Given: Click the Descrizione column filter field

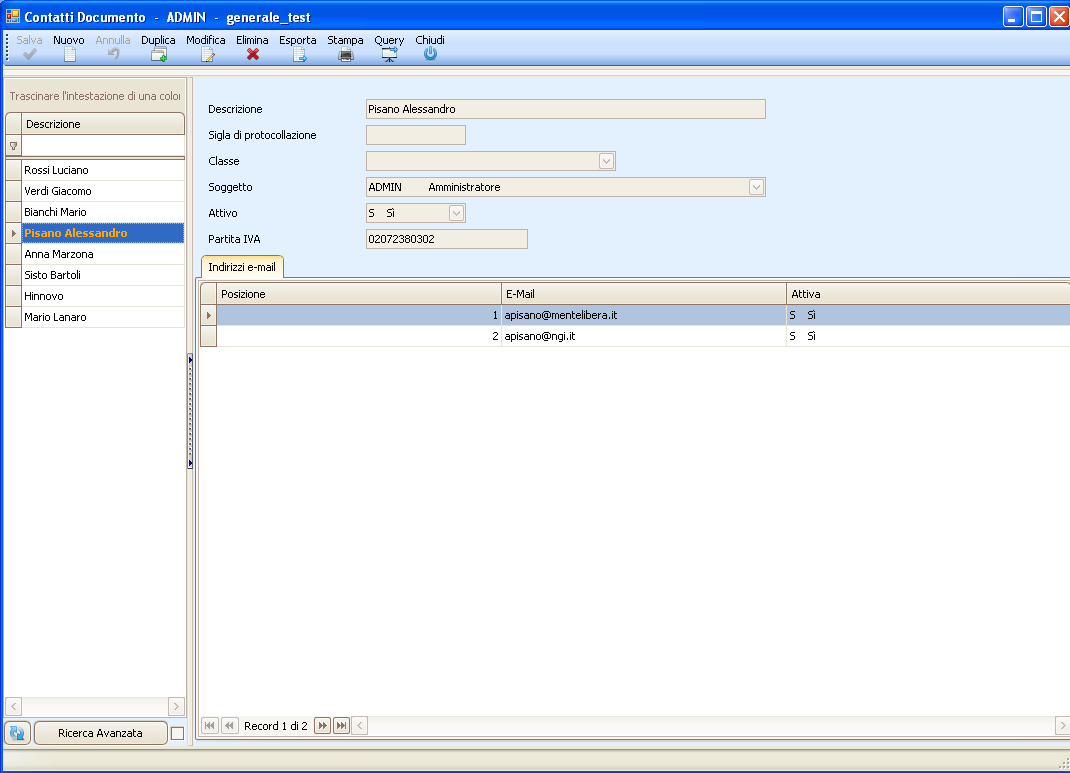Looking at the screenshot, I should (103, 145).
